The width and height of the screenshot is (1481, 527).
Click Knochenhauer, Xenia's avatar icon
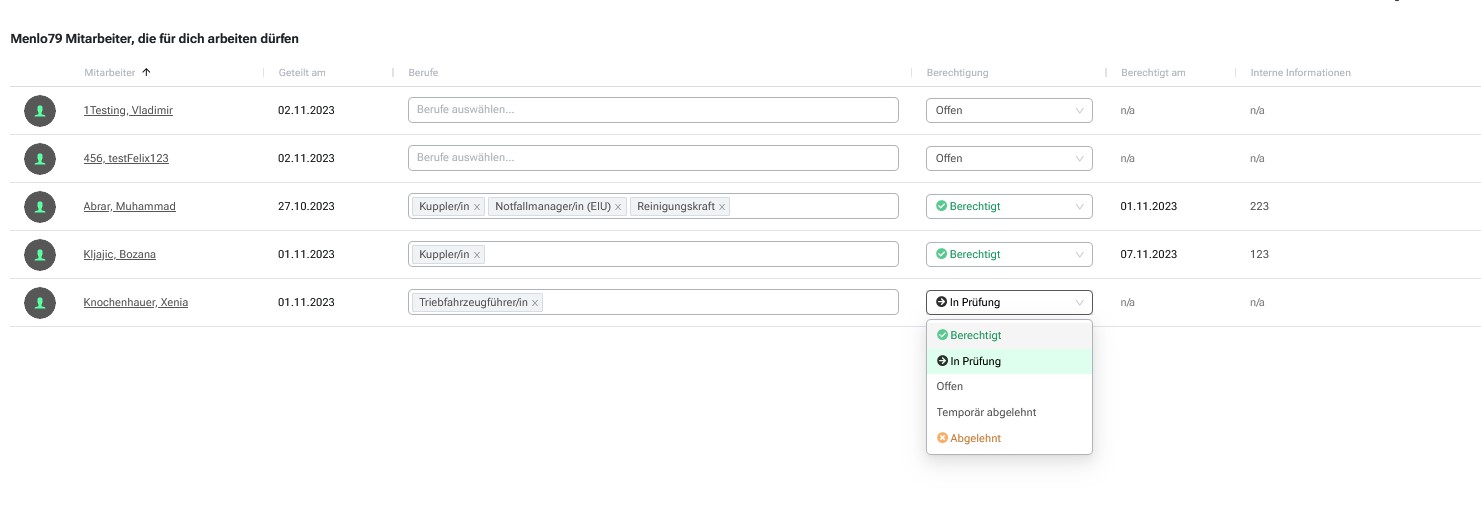coord(40,302)
